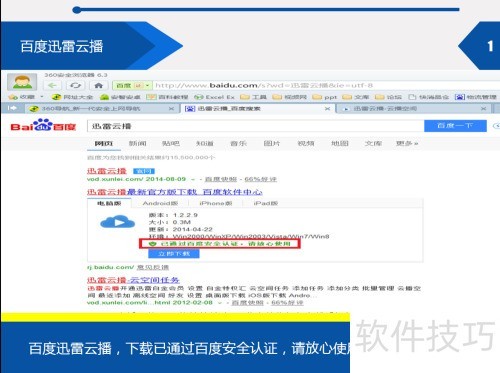Select the Android版 download tab
The width and height of the screenshot is (500, 373).
tap(160, 203)
